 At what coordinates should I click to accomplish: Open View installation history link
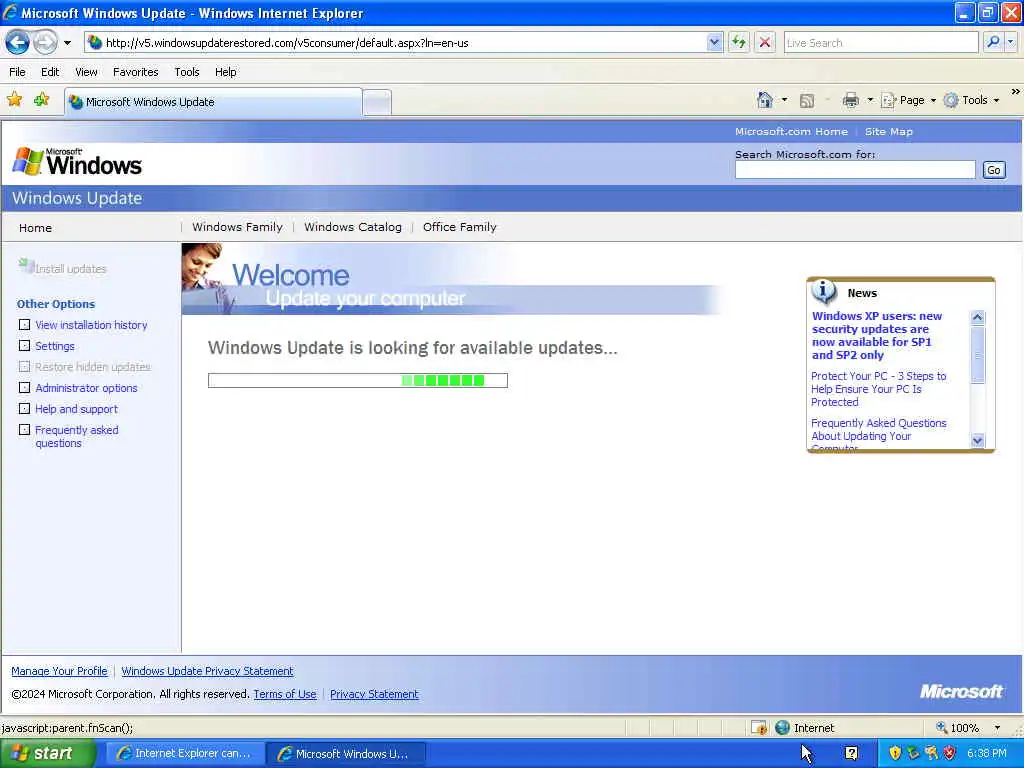pos(91,325)
